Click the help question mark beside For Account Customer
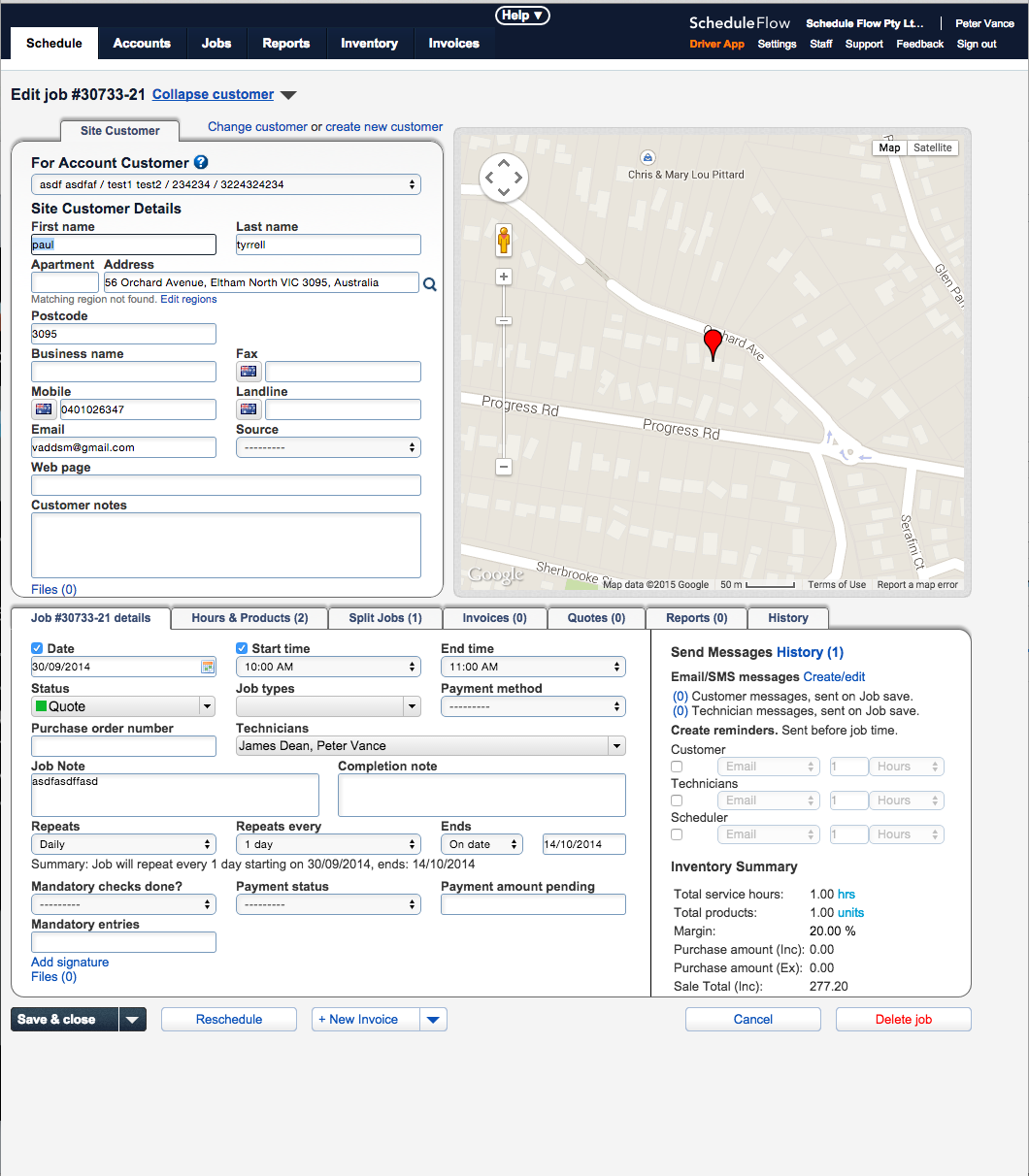 pos(201,163)
